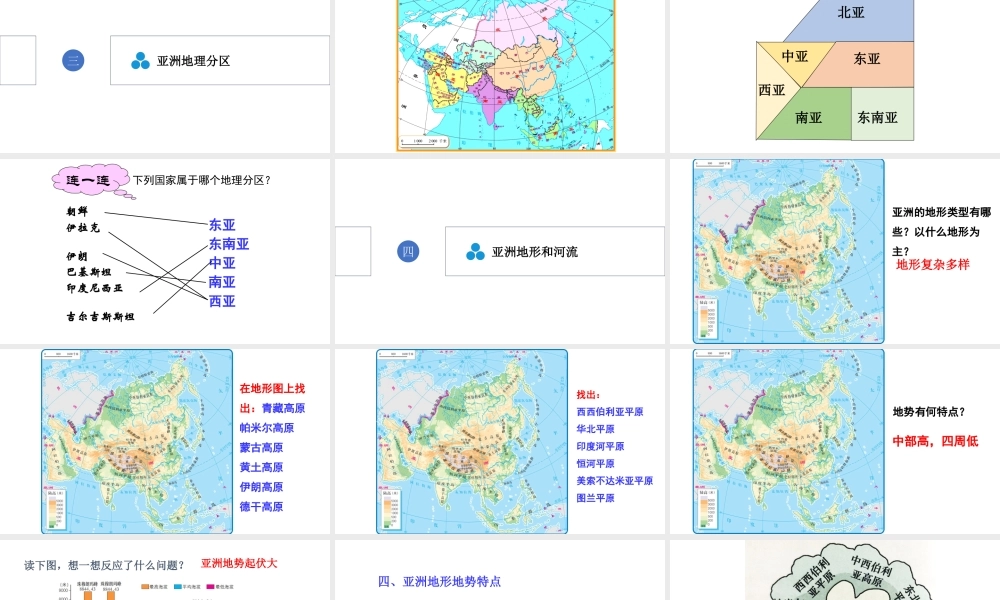The height and width of the screenshot is (600, 1000).
Task: Click the text 读下图，想一想反应了什么问题？
Action: point(104,565)
